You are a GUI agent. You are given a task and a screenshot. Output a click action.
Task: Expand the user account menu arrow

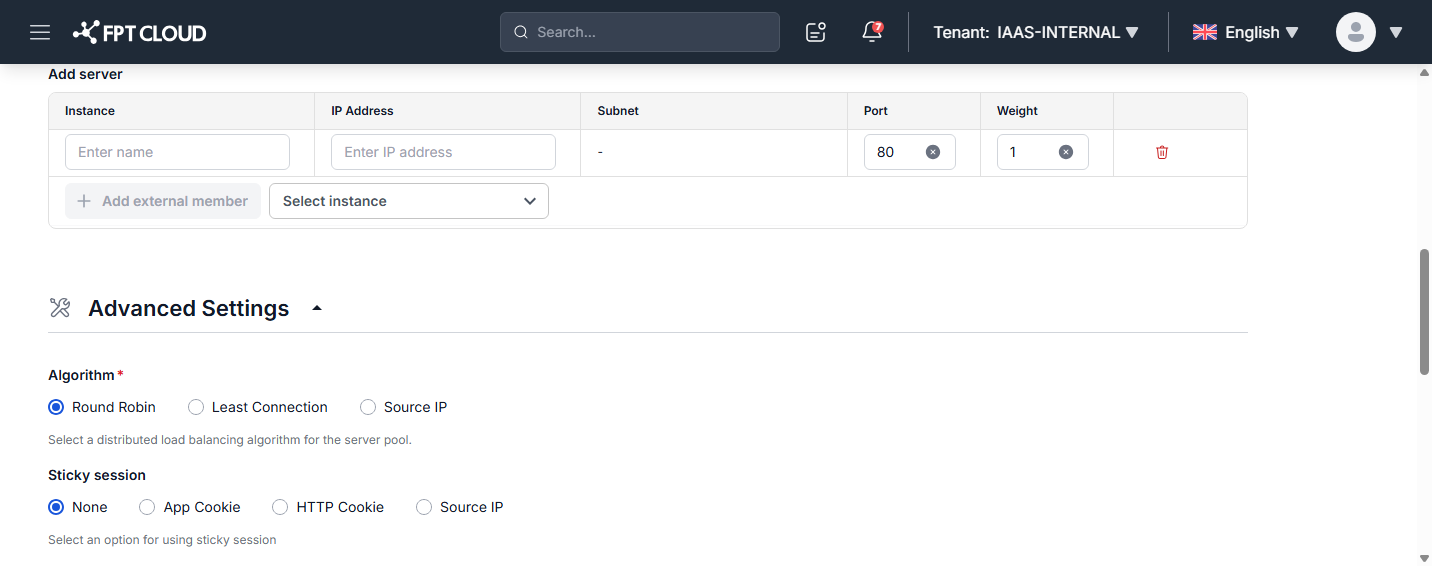[x=1396, y=32]
